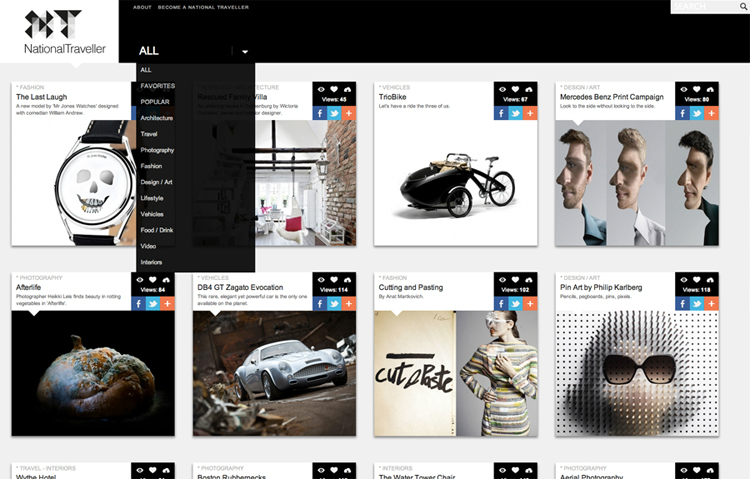Screen dimensions: 750x479
Task: Favorite Mercedes Benz Print Campaign with heart
Action: (696, 89)
